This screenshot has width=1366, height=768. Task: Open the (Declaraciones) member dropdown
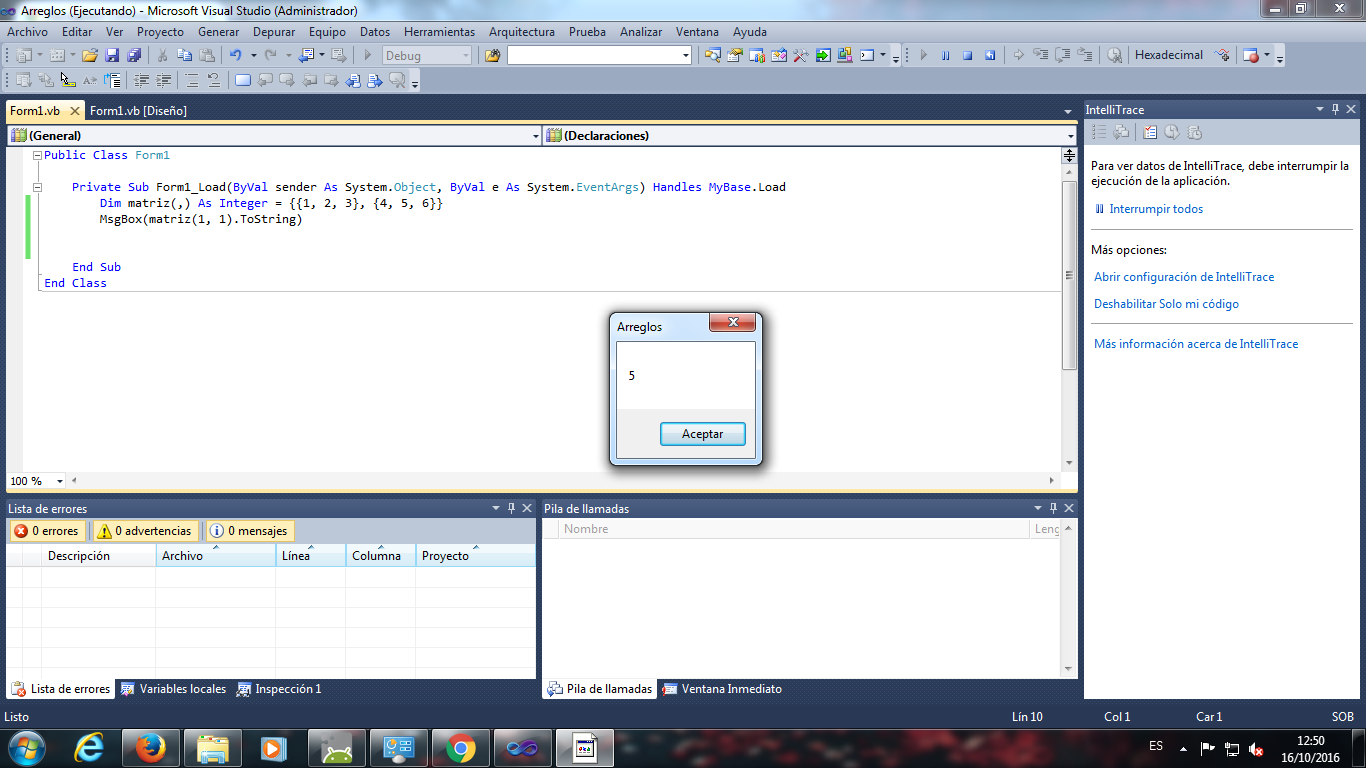[1064, 134]
